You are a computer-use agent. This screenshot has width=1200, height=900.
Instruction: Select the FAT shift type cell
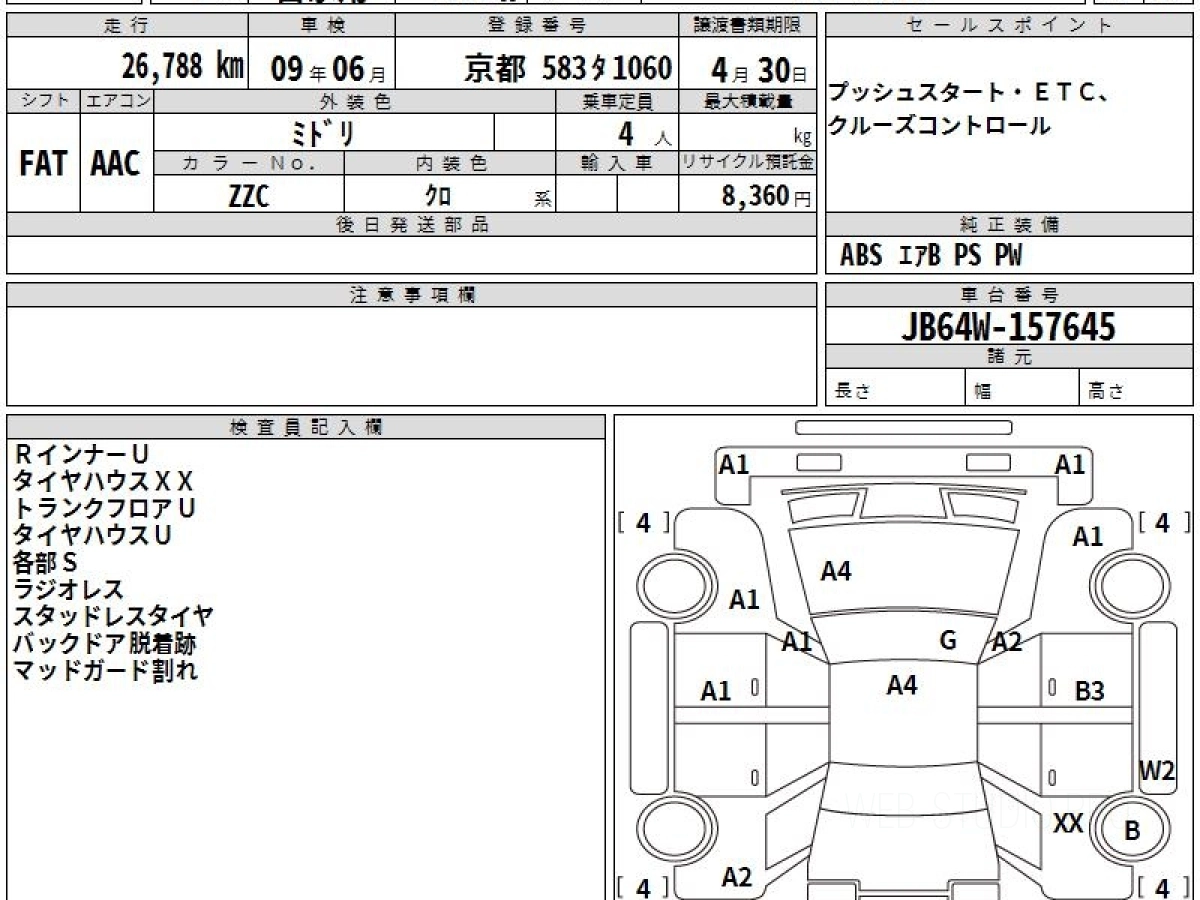coord(43,164)
